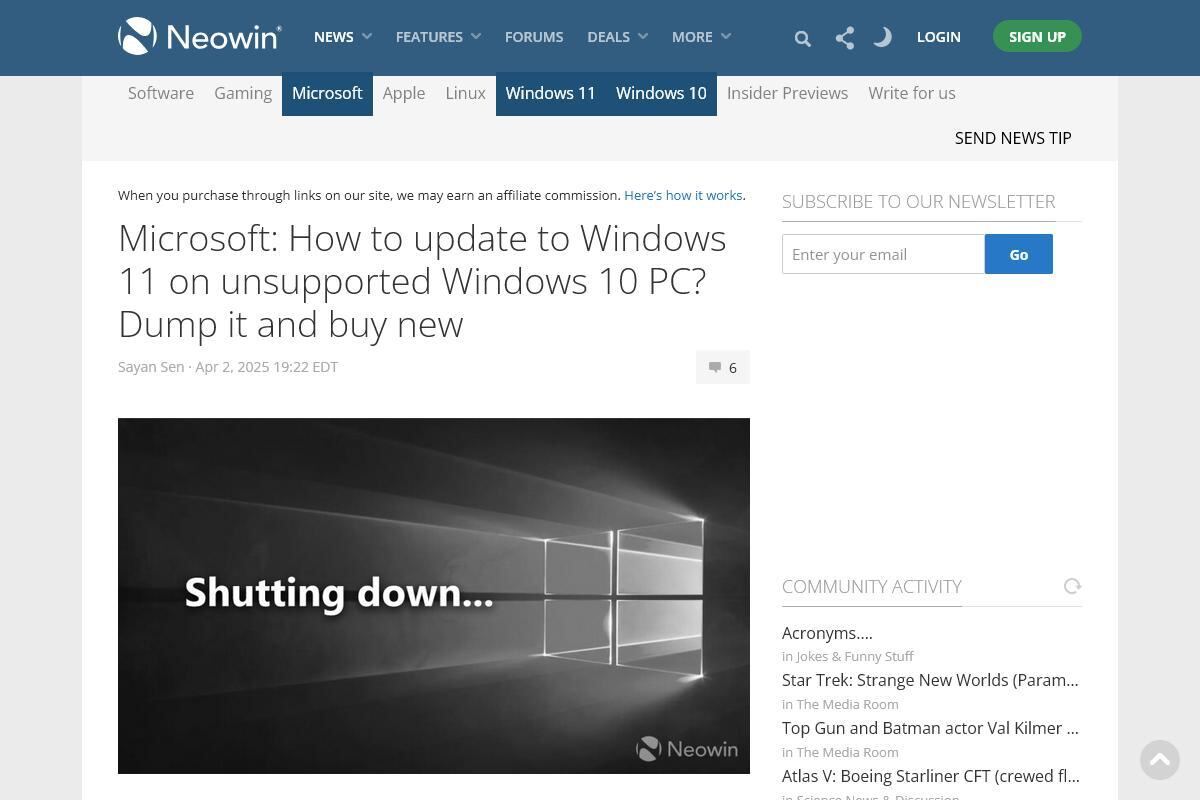Image resolution: width=1200 pixels, height=800 pixels.
Task: Switch to the Windows 11 section
Action: pos(550,93)
